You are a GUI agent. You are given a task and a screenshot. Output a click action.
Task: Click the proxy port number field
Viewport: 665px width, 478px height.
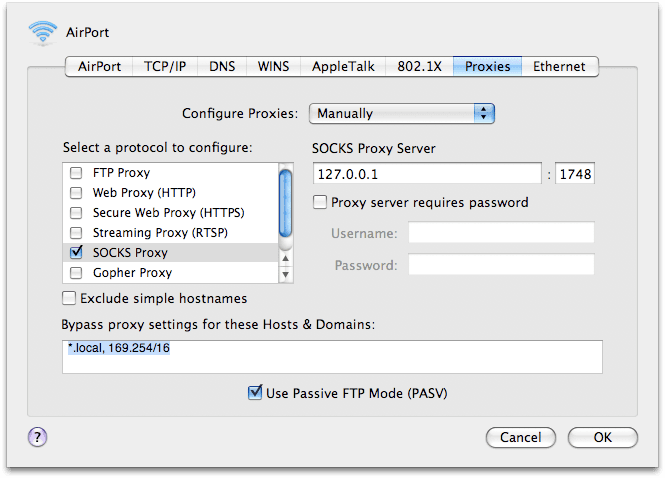[575, 174]
